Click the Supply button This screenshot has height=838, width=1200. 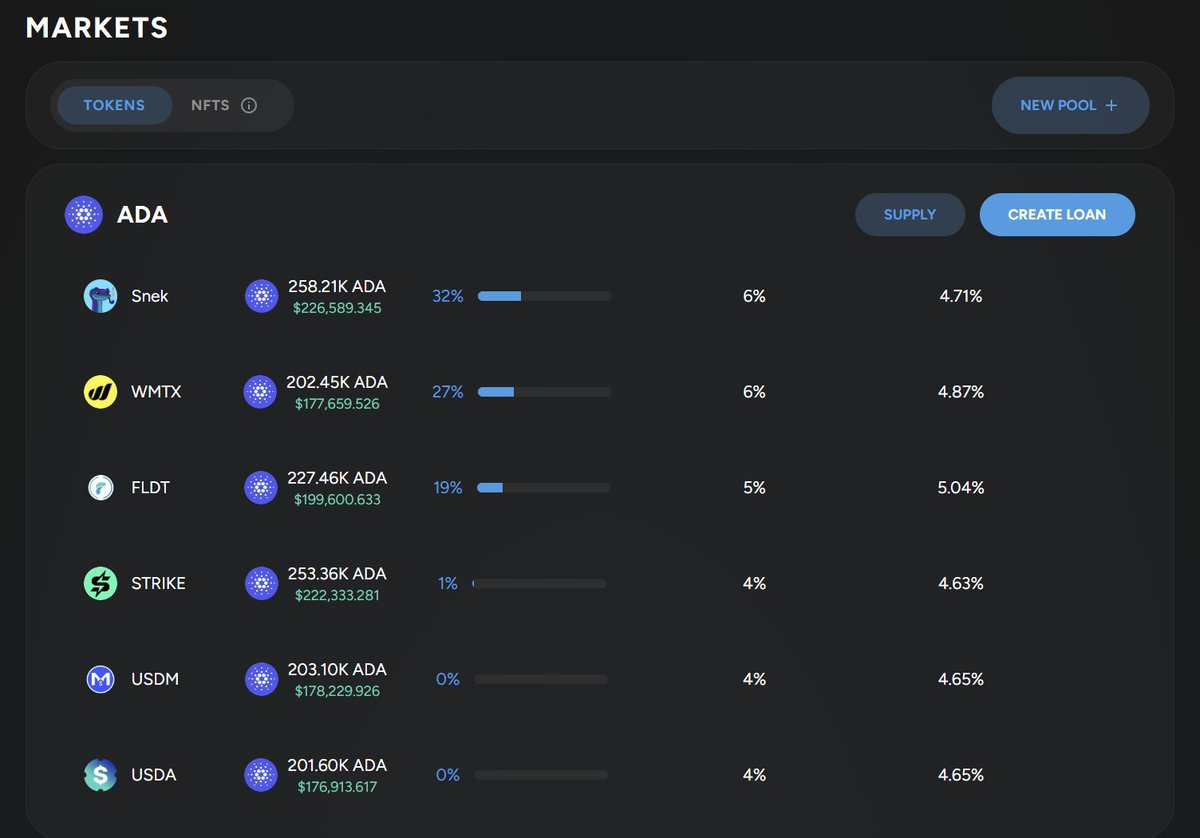tap(910, 215)
